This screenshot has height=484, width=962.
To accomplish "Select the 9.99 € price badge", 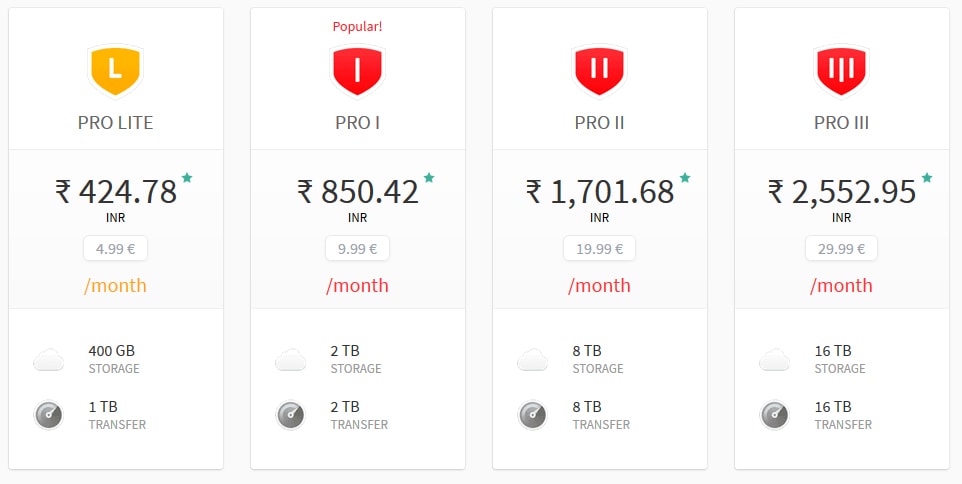I will 357,248.
